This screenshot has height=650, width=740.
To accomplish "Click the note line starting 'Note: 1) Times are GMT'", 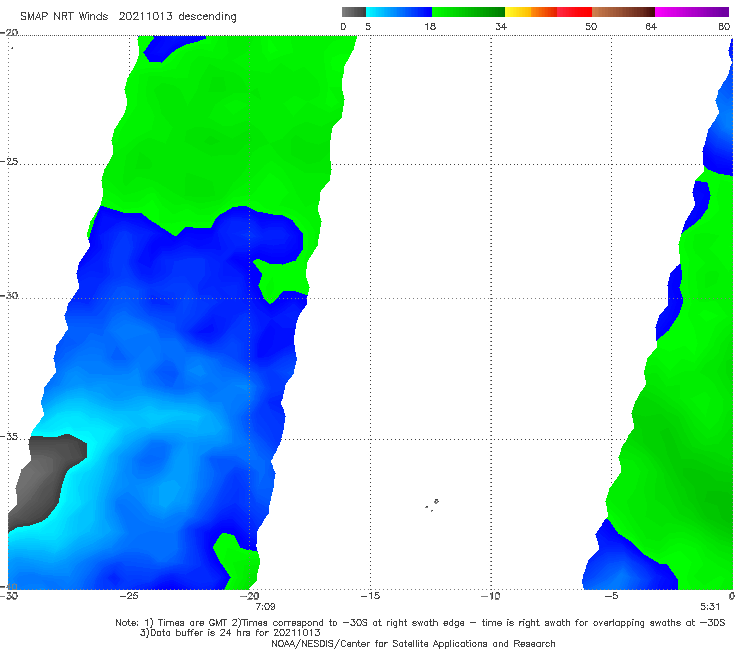I will (x=420, y=623).
